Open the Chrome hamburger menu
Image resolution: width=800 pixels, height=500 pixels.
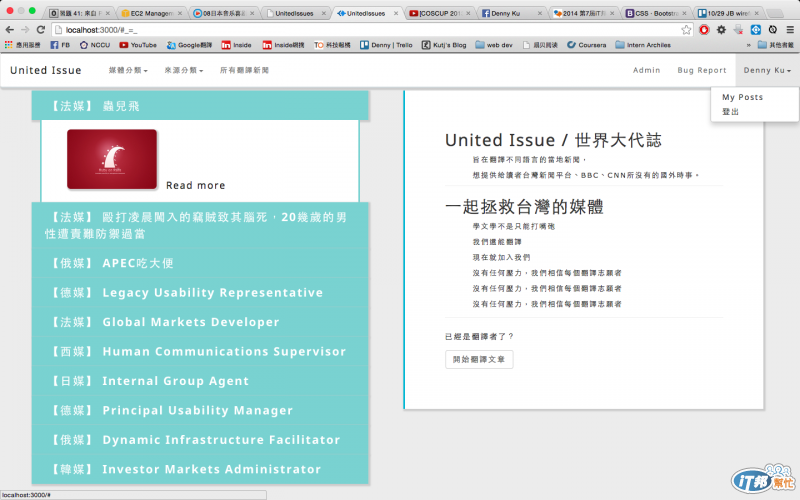790,30
